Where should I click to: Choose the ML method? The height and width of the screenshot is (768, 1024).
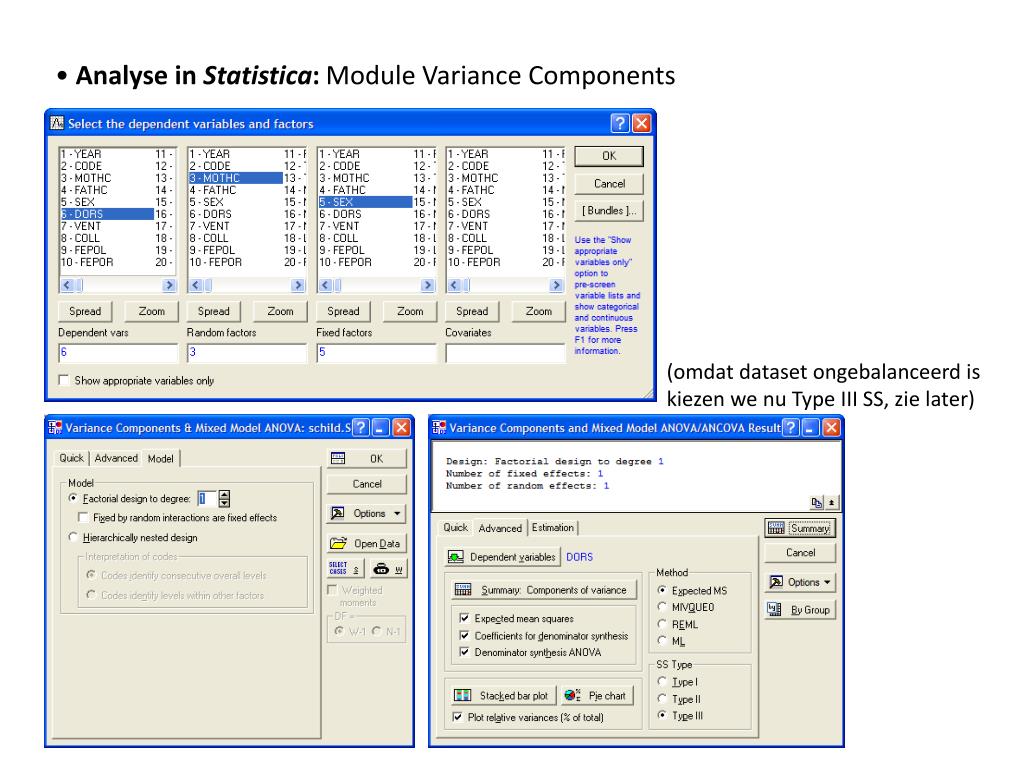[x=662, y=641]
